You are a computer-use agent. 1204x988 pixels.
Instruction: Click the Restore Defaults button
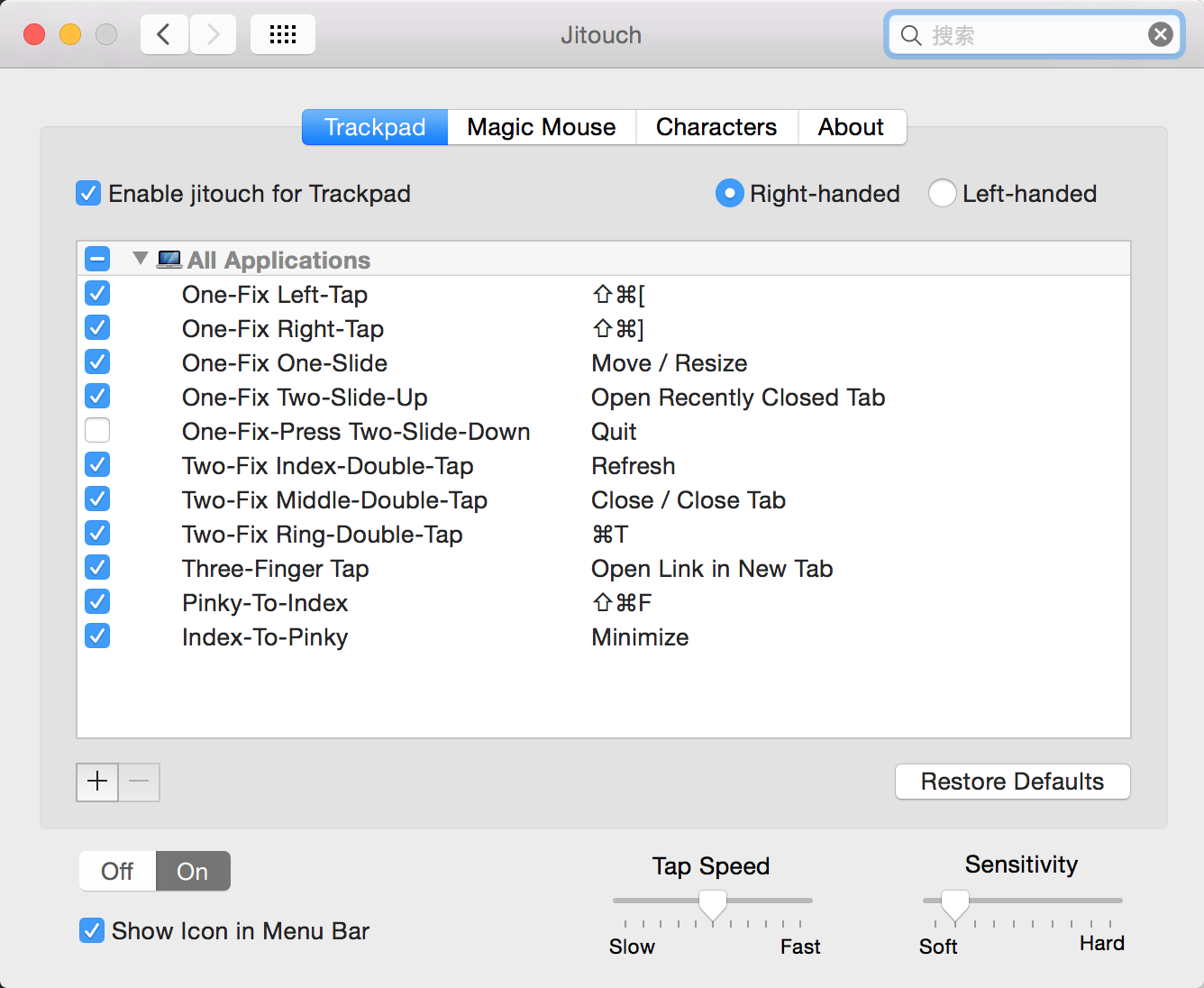point(1013,782)
